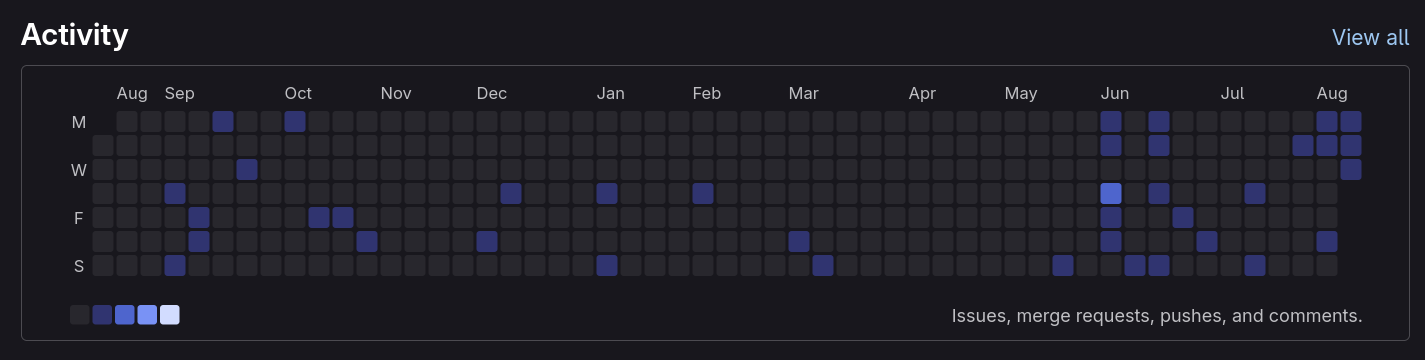
Task: Click the highlighted Thursday cell under Dec
Action: pos(511,193)
